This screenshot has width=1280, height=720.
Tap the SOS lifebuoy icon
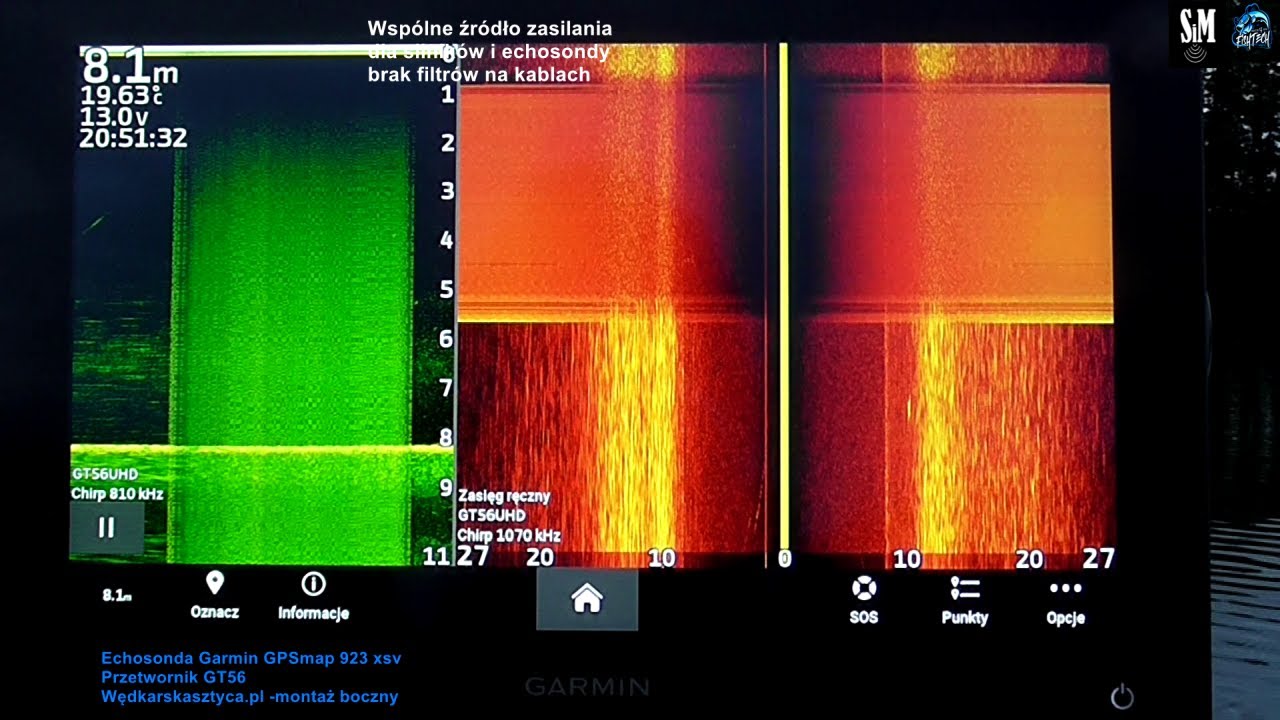[864, 588]
